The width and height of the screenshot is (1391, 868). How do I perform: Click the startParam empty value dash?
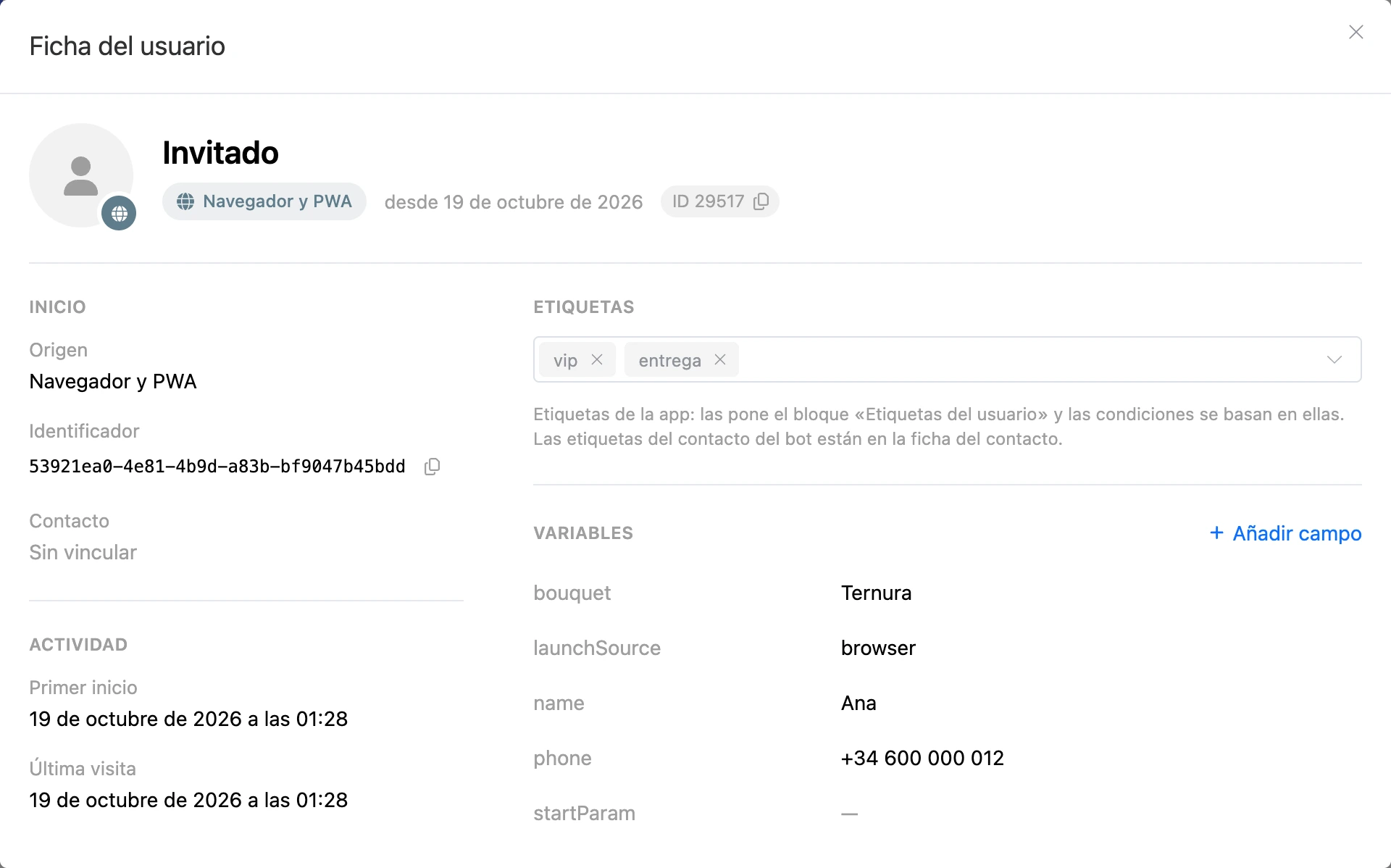[849, 814]
